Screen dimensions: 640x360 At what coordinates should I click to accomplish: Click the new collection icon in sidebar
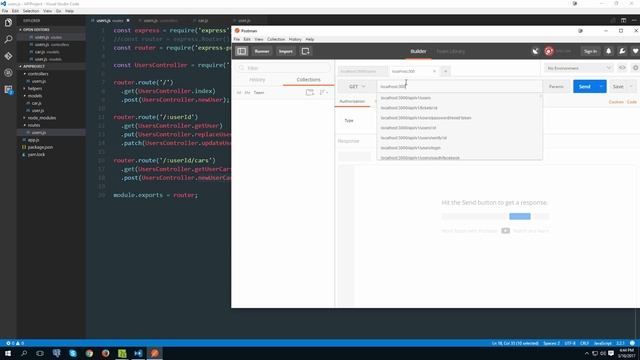point(310,93)
